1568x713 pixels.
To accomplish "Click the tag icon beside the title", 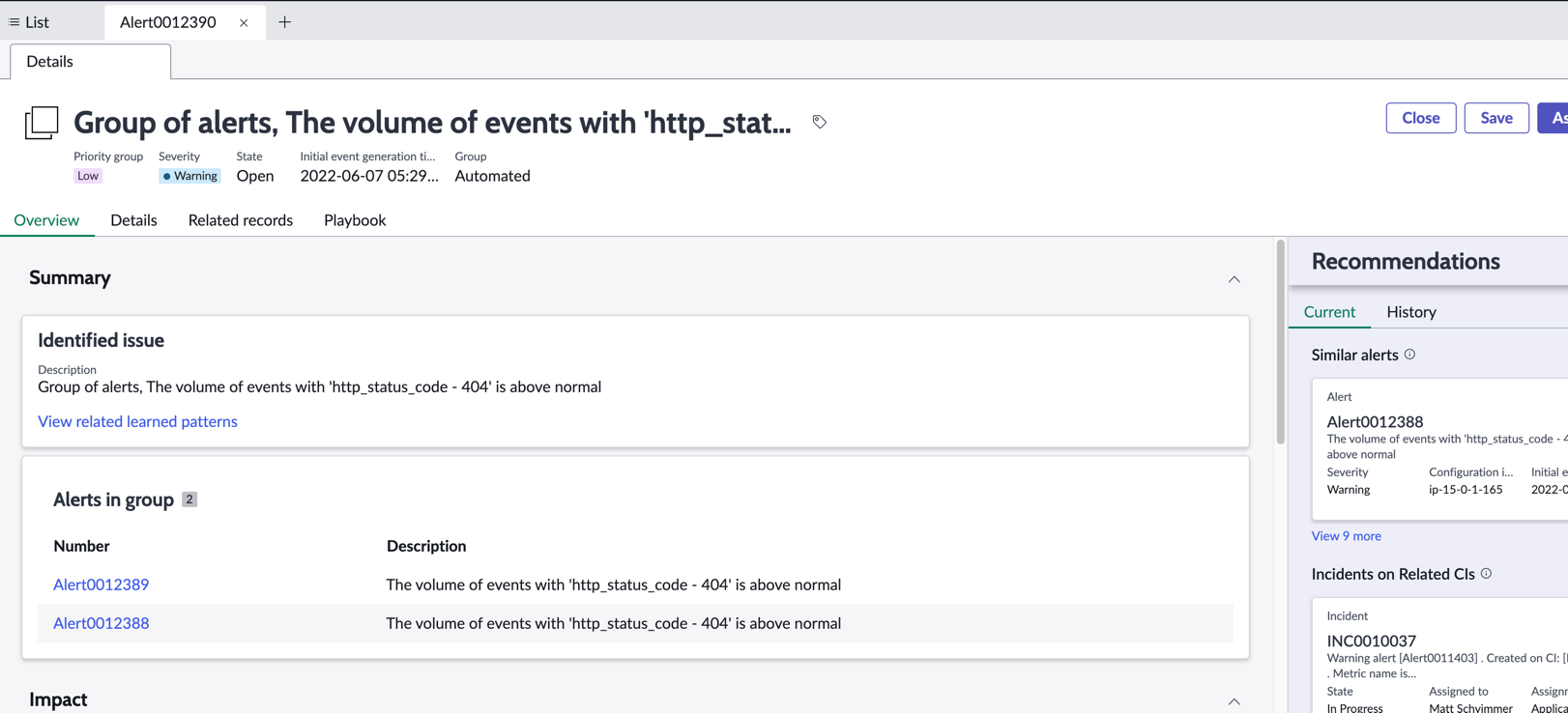I will (x=820, y=122).
